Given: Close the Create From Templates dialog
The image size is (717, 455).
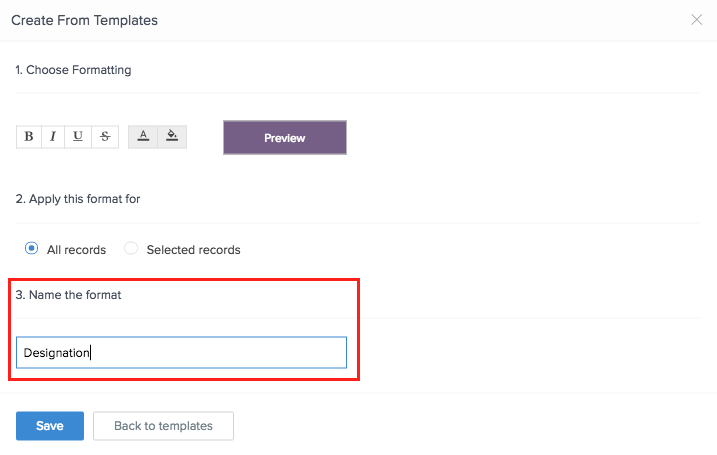Looking at the screenshot, I should (x=696, y=20).
